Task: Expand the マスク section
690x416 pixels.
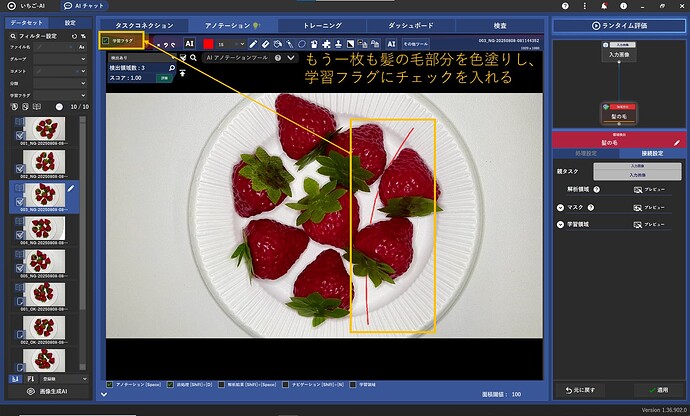Action: 560,207
